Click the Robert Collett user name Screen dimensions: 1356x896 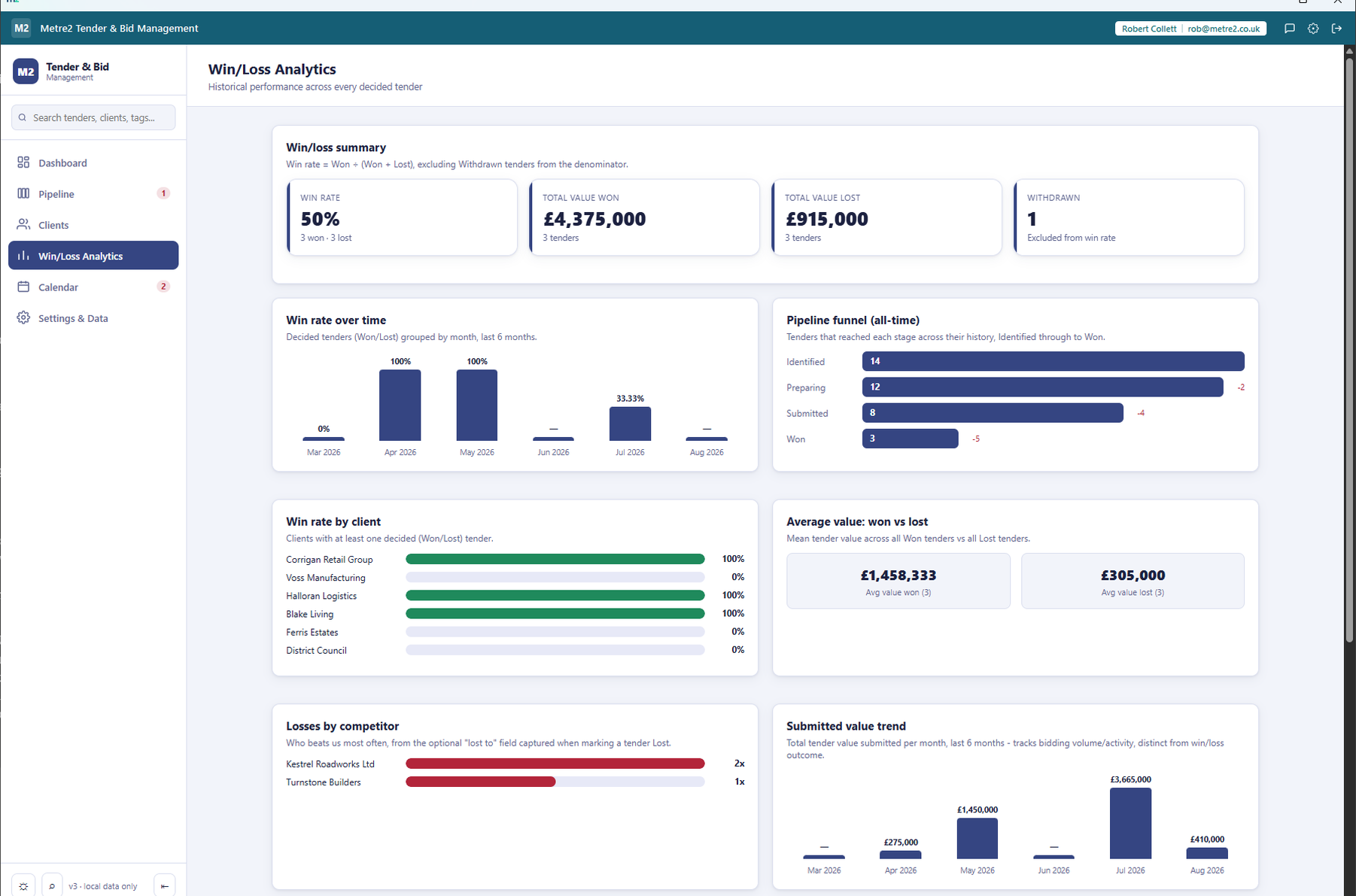(x=1148, y=29)
